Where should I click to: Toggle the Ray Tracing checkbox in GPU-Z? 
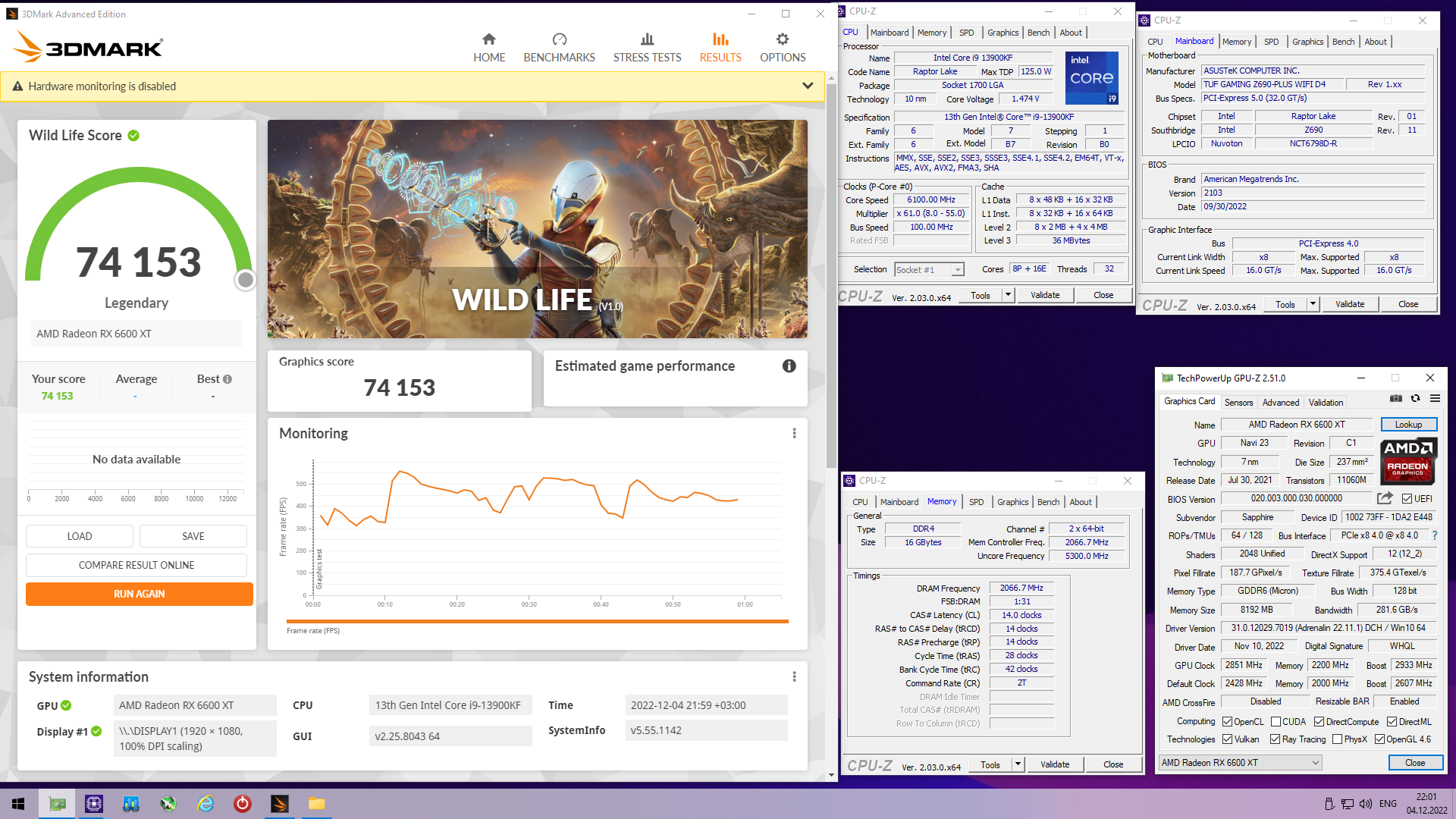[x=1275, y=739]
